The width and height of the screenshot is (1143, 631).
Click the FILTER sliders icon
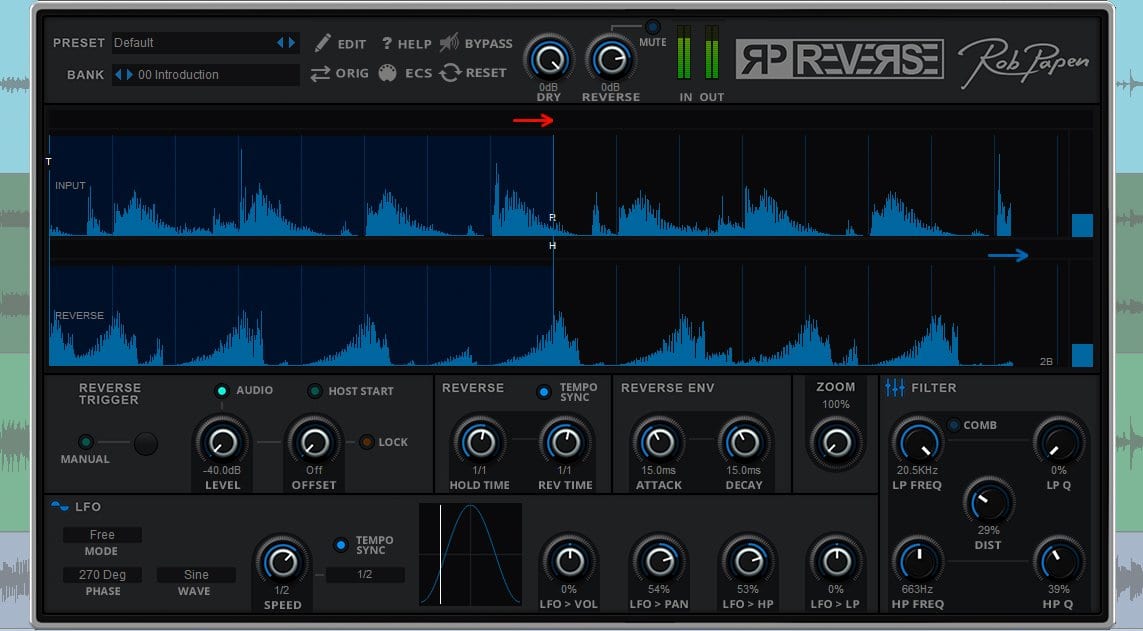click(894, 388)
